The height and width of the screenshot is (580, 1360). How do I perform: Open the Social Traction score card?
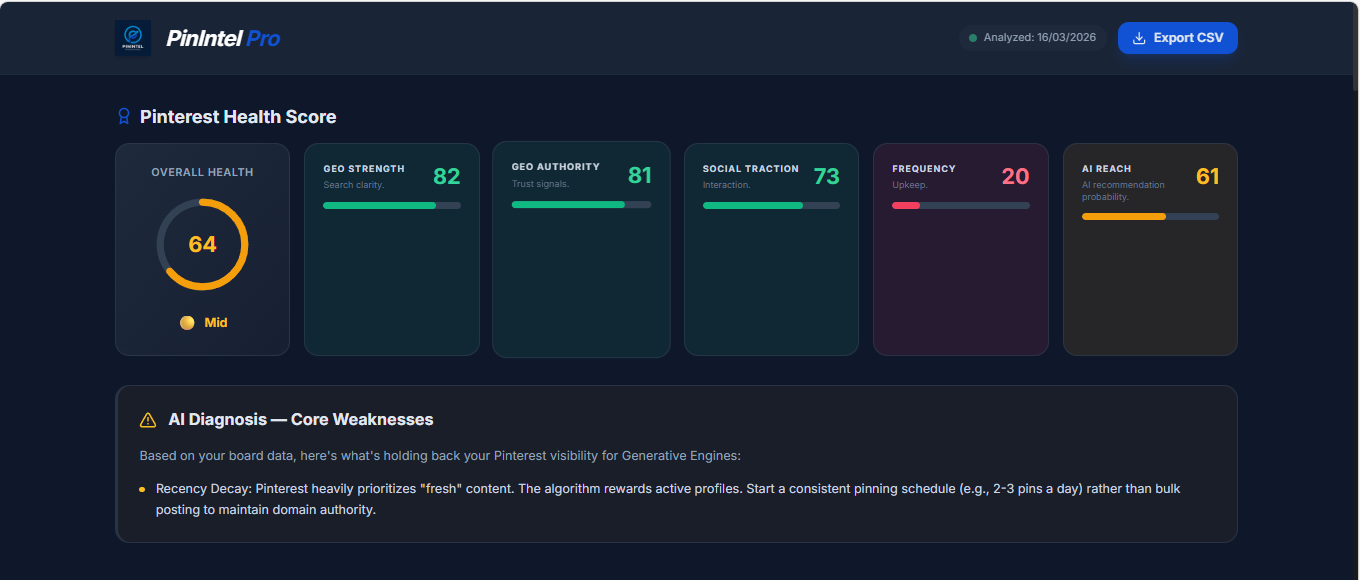(771, 249)
